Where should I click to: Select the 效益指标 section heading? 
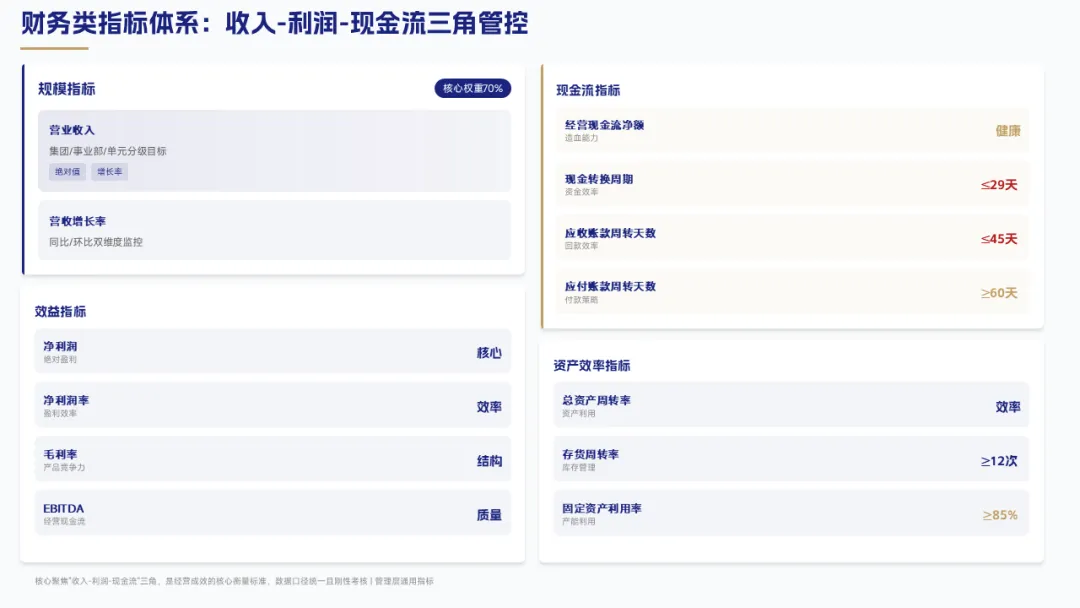tap(61, 311)
